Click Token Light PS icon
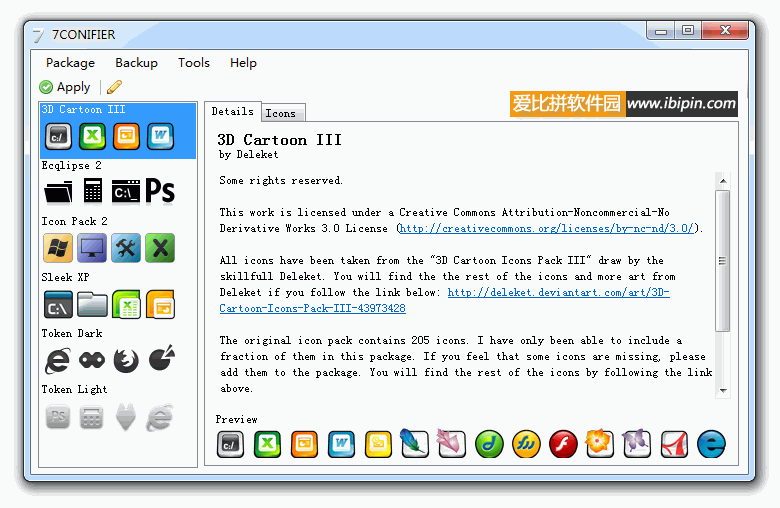This screenshot has width=780, height=508. pyautogui.click(x=58, y=417)
